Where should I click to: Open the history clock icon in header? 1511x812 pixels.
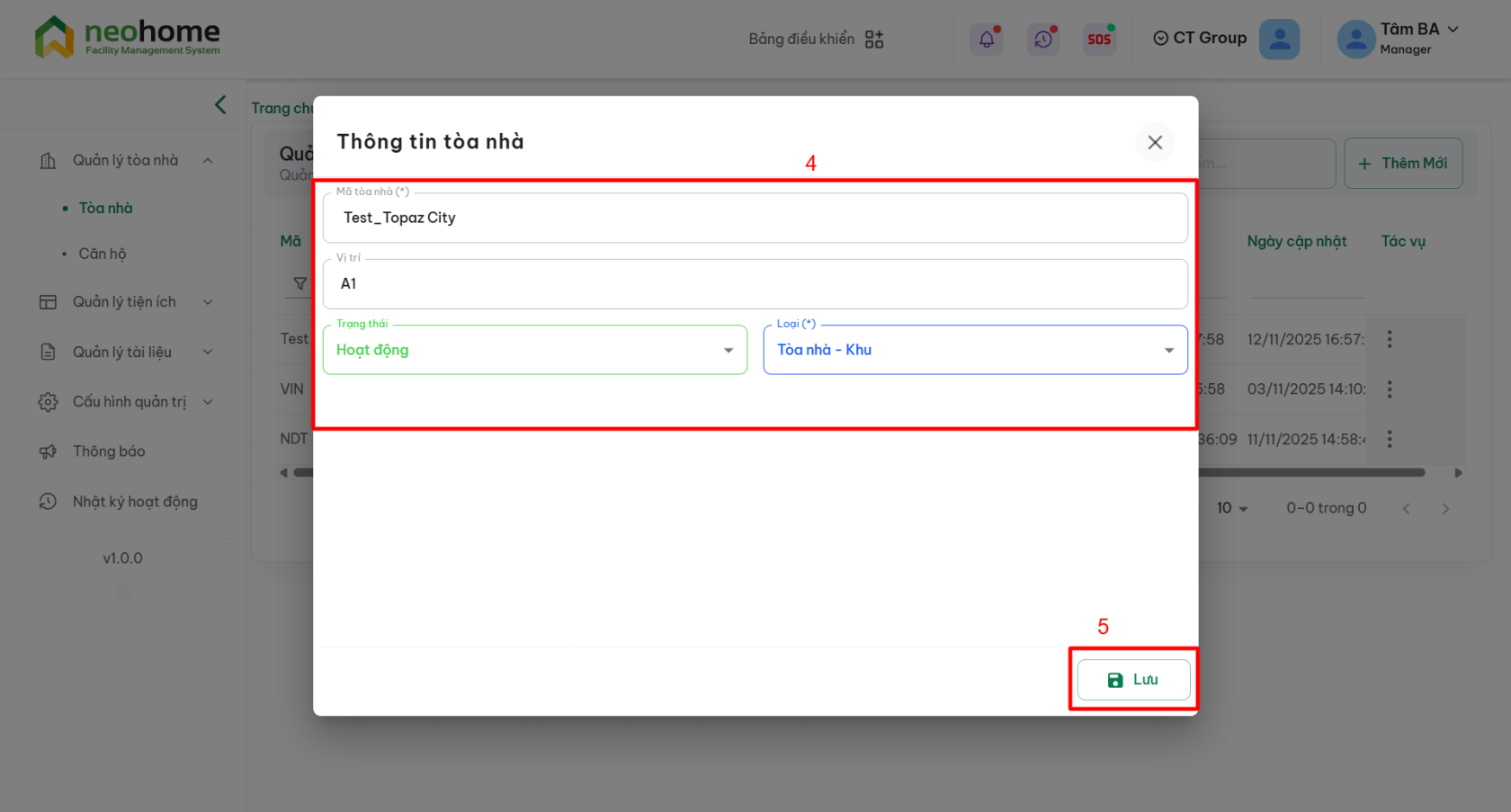point(1042,39)
